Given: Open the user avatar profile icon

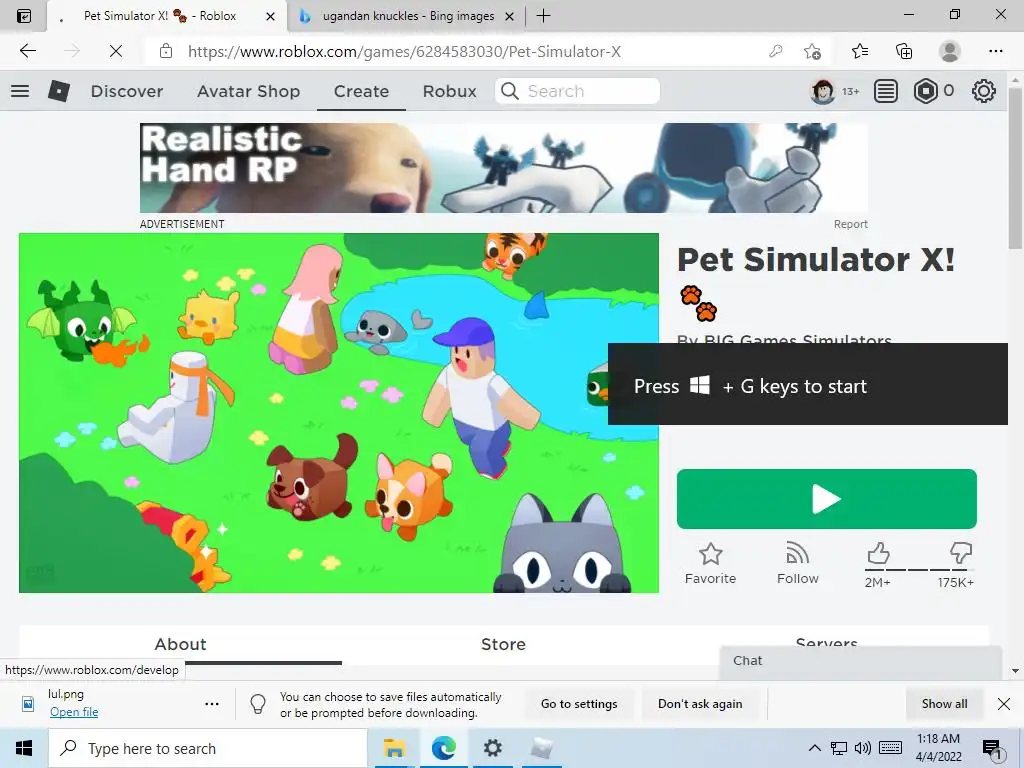Looking at the screenshot, I should pos(823,91).
